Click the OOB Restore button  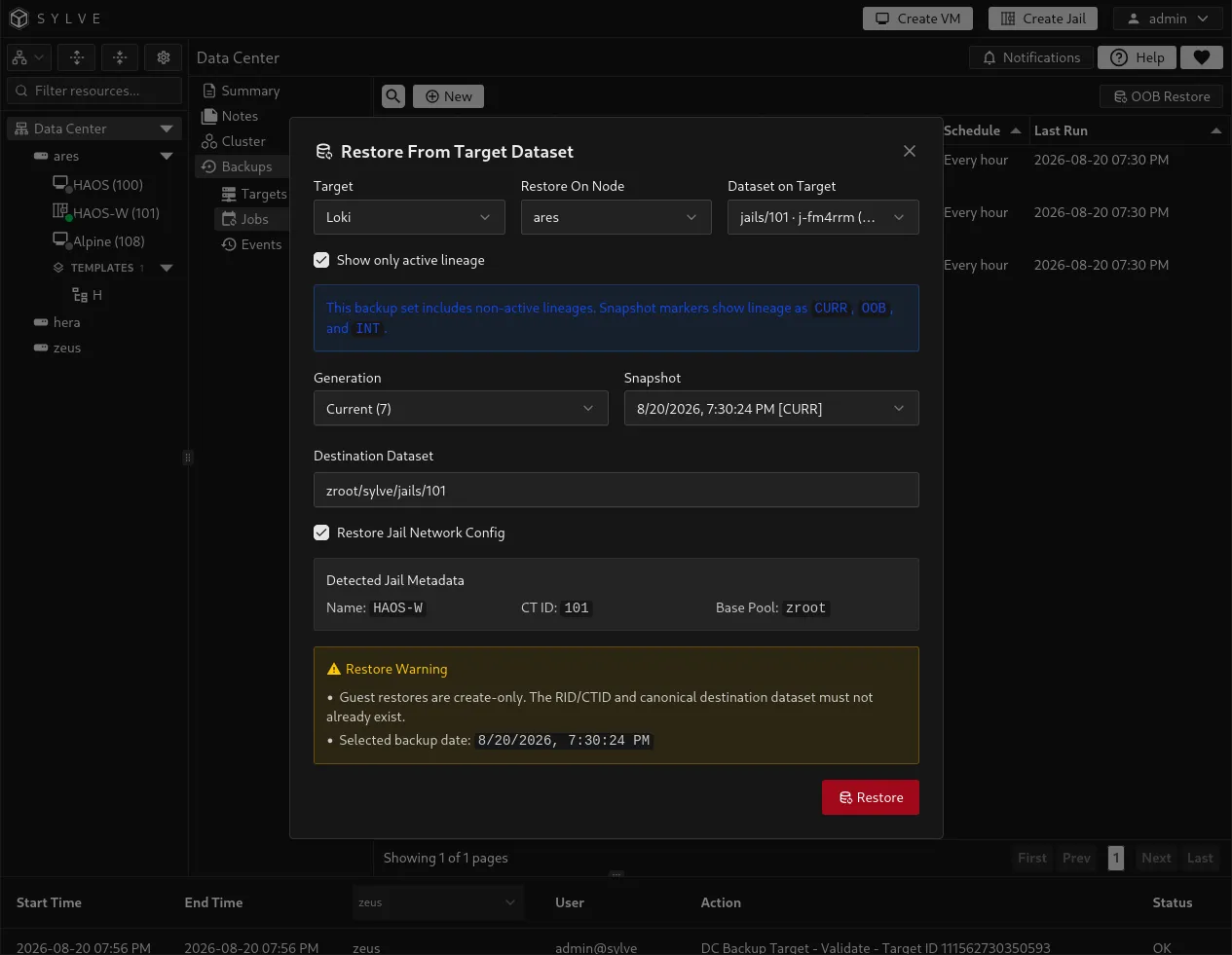coord(1162,96)
